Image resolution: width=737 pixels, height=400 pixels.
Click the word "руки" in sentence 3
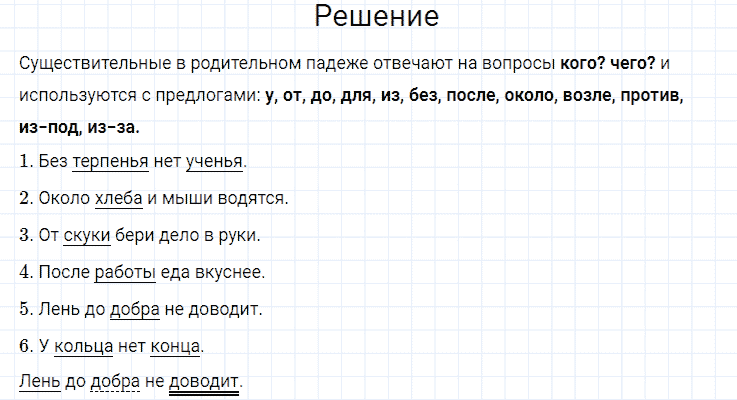click(x=239, y=235)
